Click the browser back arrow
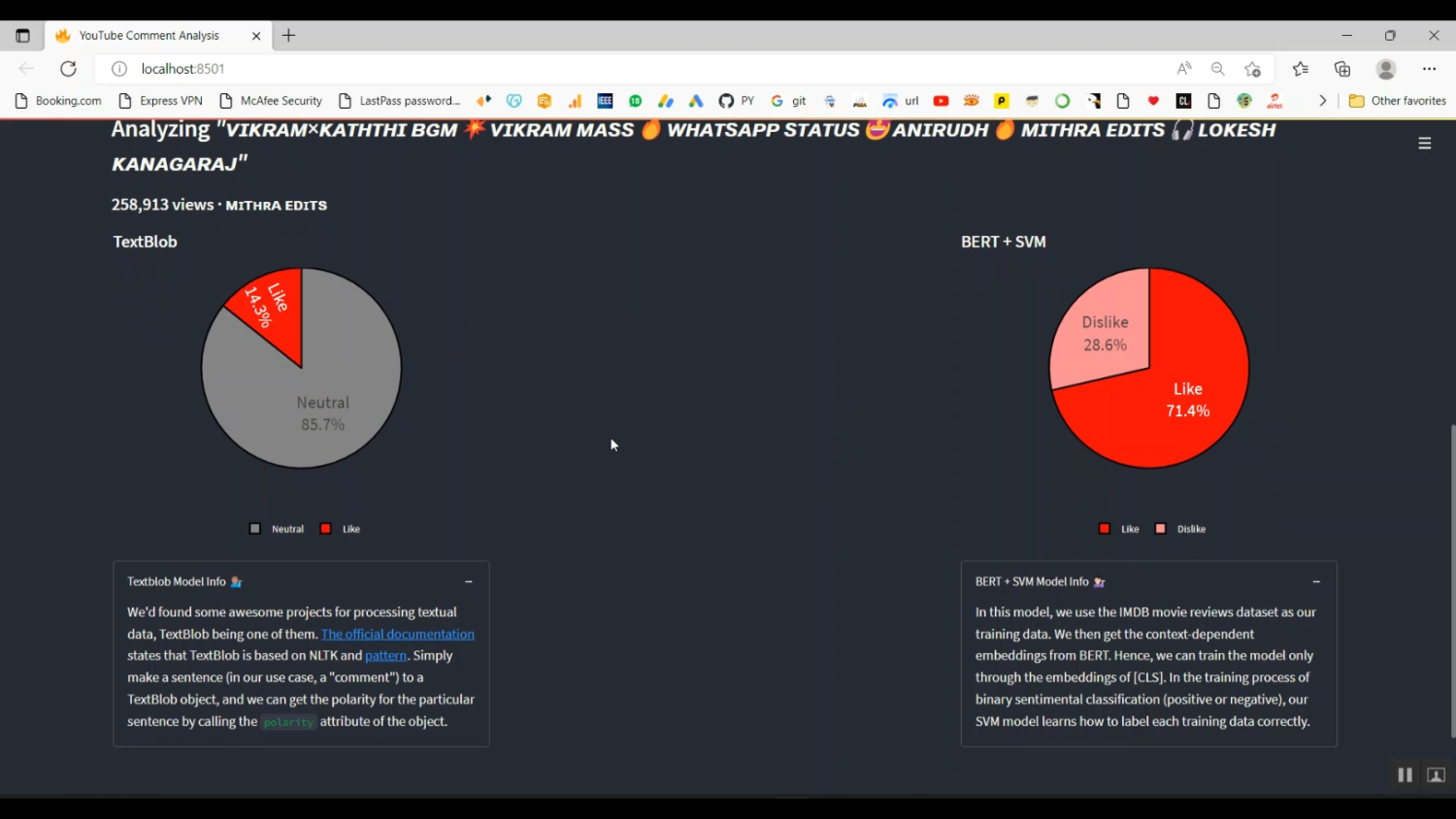 tap(26, 69)
